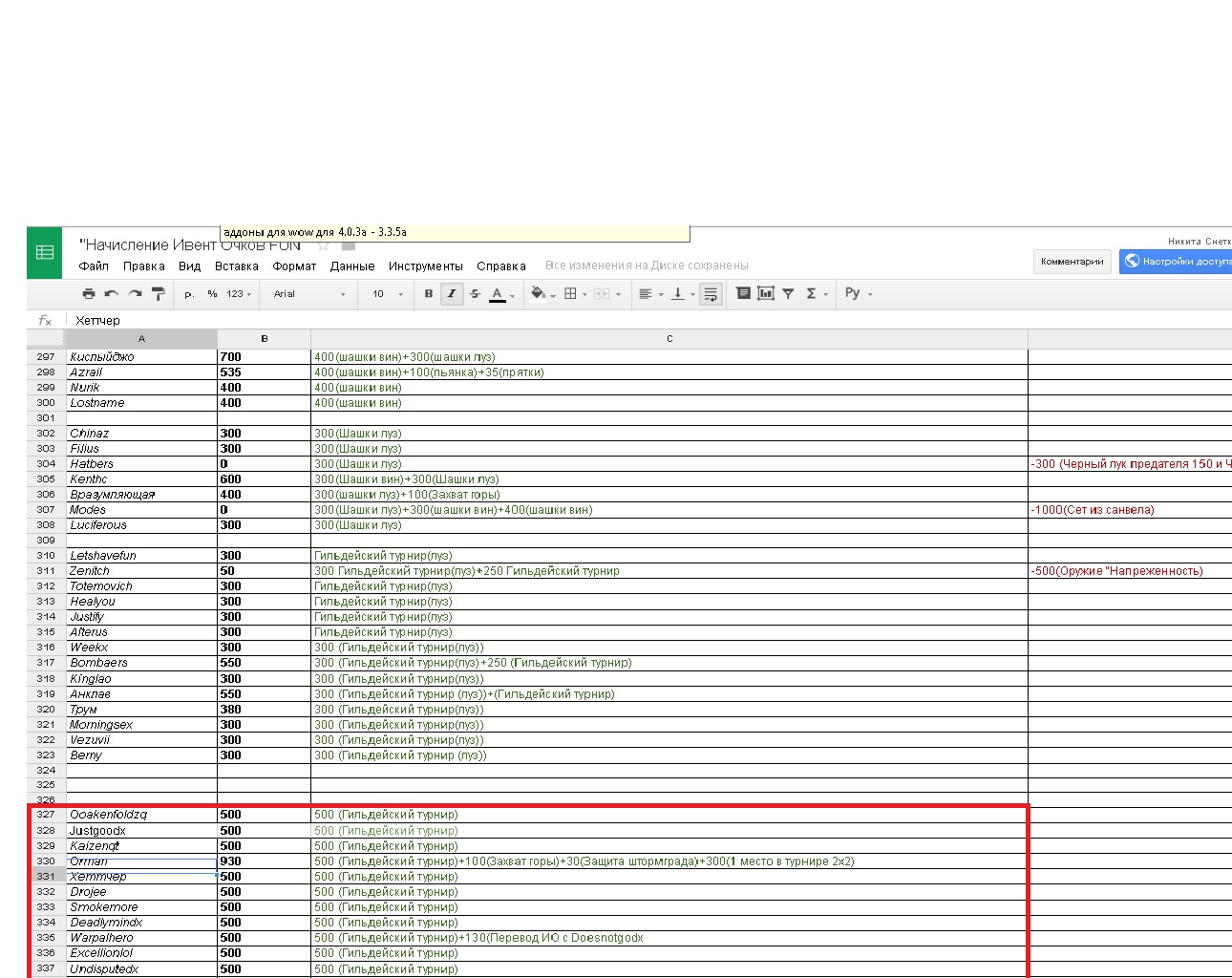Open the Файл menu
The height and width of the screenshot is (978, 1232).
tap(94, 266)
